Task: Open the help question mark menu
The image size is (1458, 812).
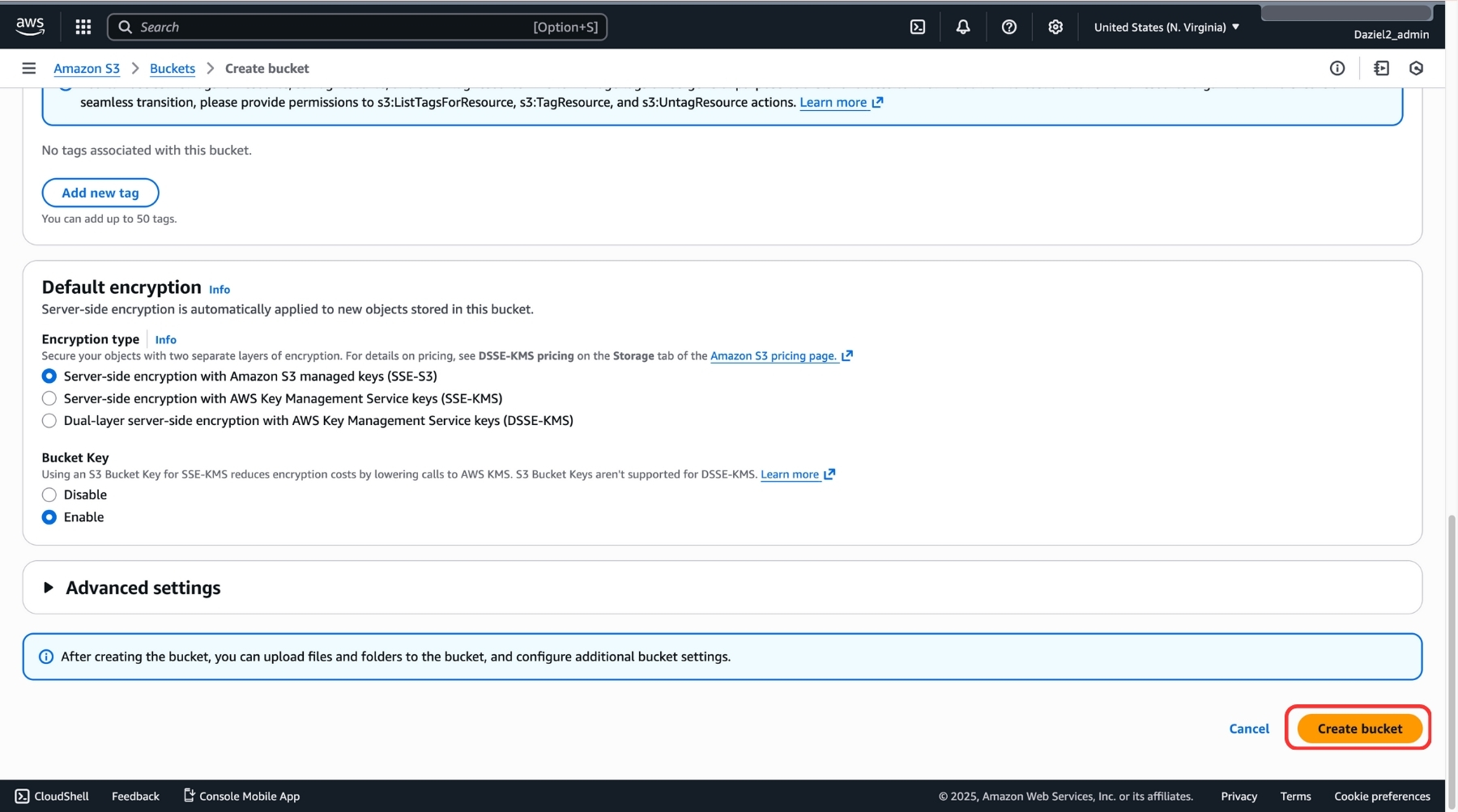Action: coord(1008,27)
